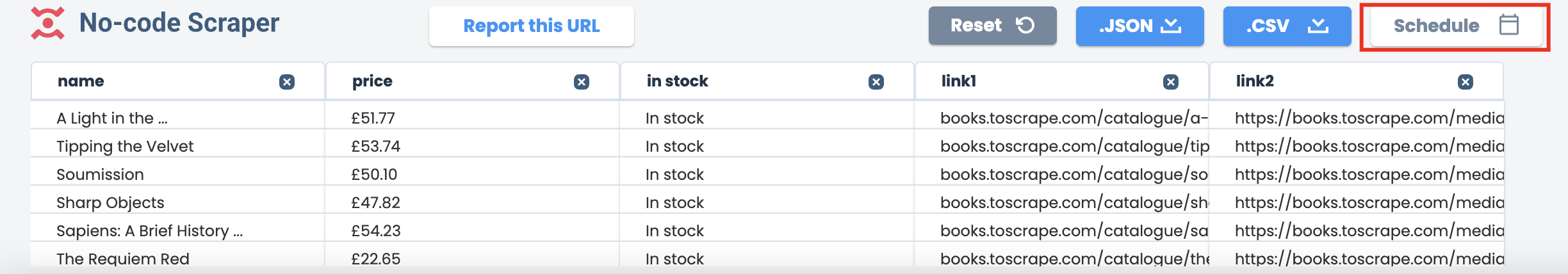Open the Soumission catalogue link
1568x274 pixels.
(x=1074, y=175)
